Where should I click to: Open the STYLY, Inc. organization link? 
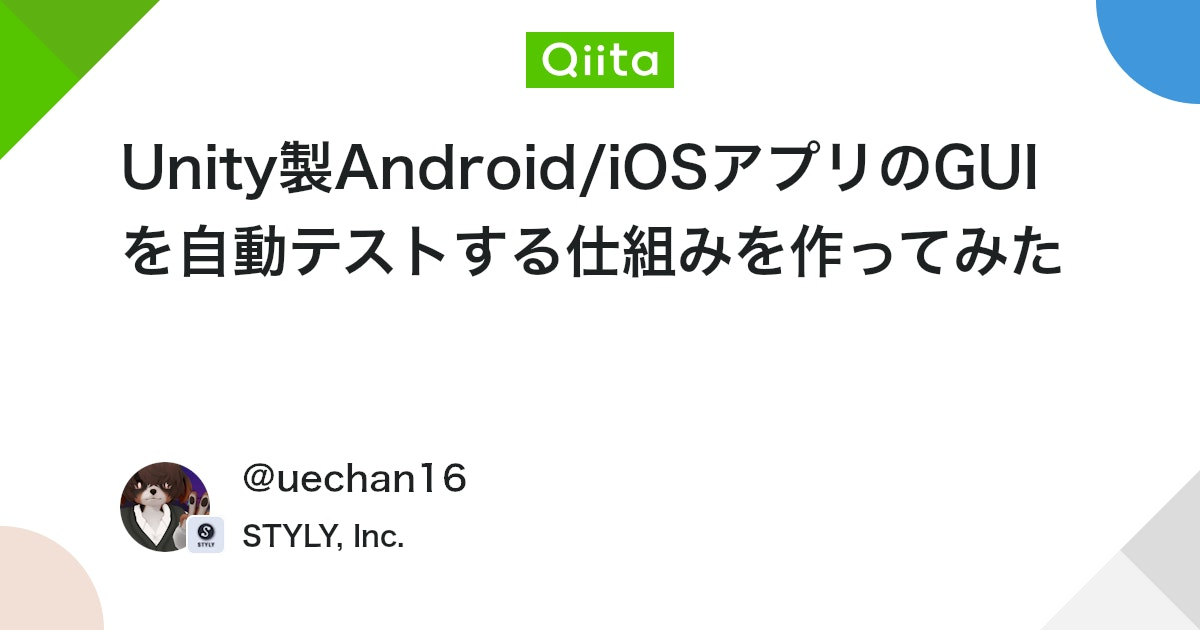point(323,536)
